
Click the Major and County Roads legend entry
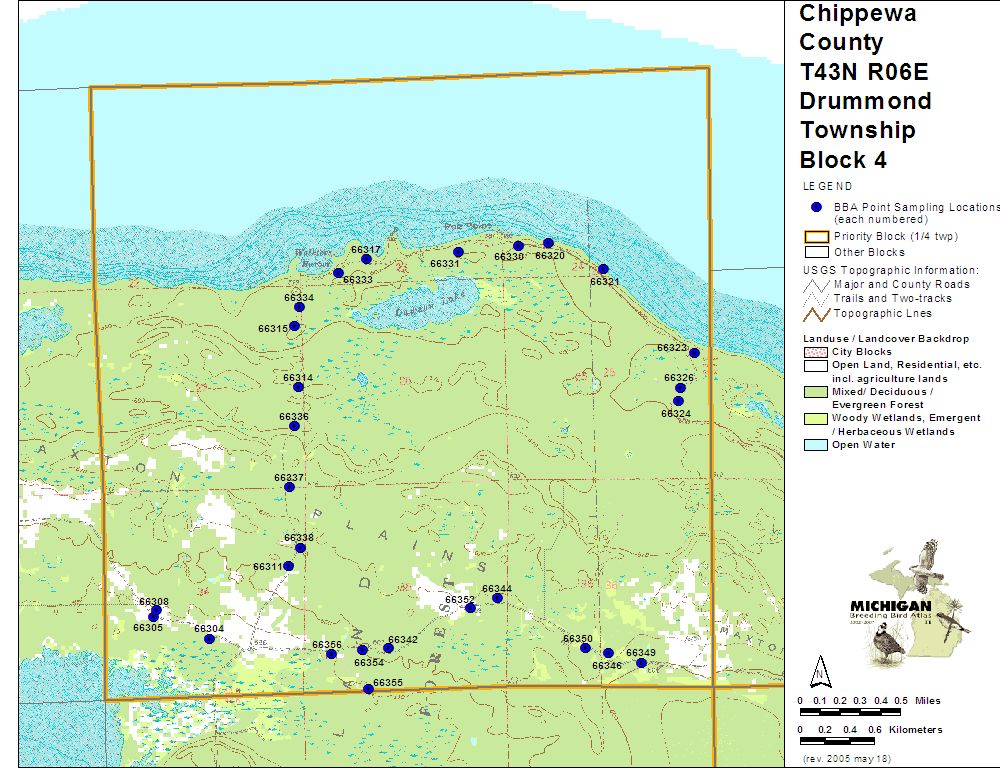[x=816, y=284]
